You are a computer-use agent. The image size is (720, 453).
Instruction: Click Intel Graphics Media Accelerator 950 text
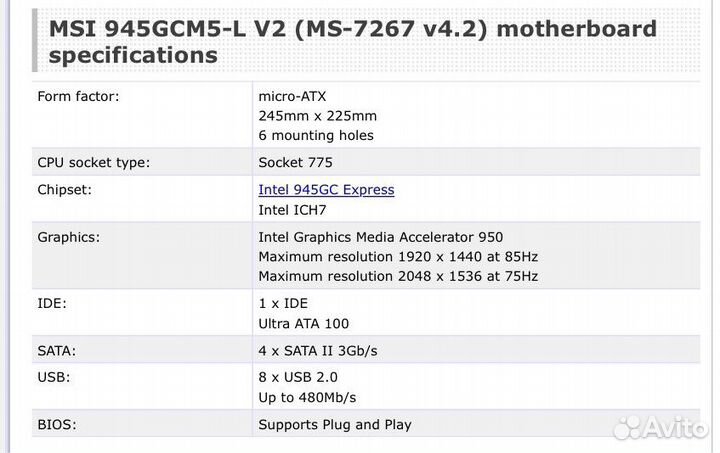pyautogui.click(x=380, y=237)
